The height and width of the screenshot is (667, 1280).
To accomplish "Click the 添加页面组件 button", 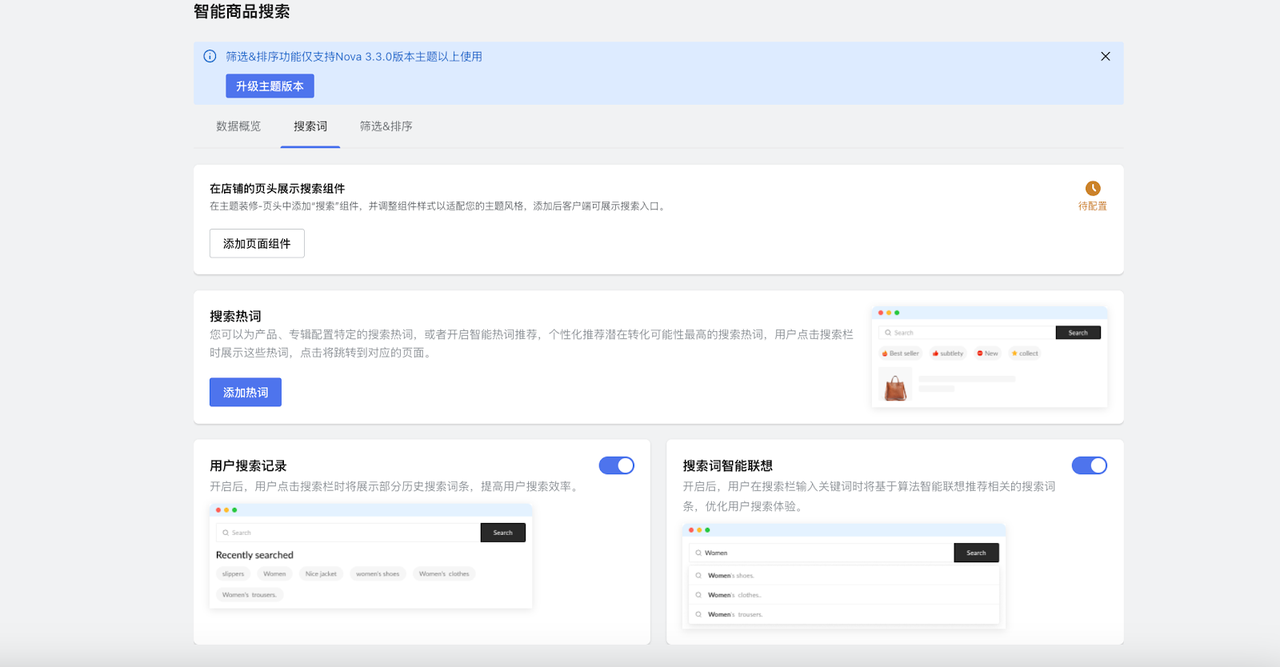I will click(x=256, y=243).
